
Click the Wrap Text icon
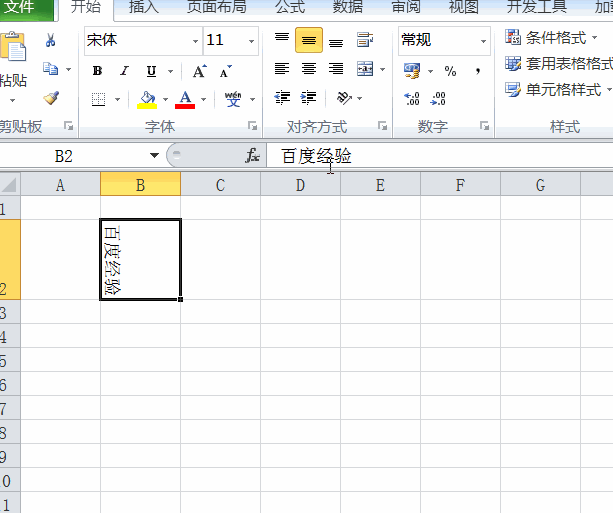click(364, 39)
